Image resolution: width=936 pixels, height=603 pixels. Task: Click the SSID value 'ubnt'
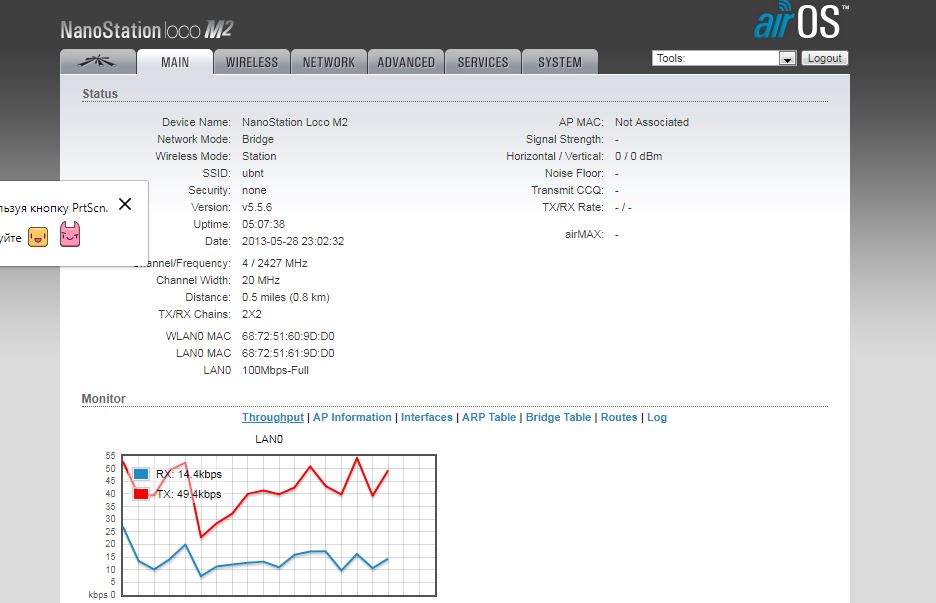pos(253,173)
